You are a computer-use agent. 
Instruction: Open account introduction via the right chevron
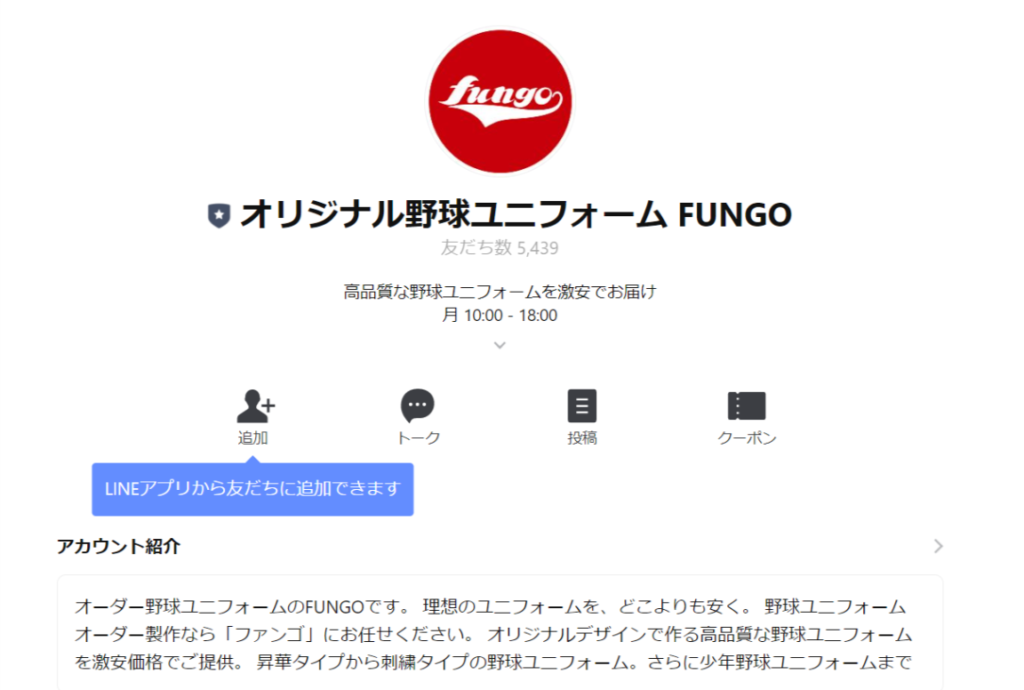pyautogui.click(x=938, y=546)
